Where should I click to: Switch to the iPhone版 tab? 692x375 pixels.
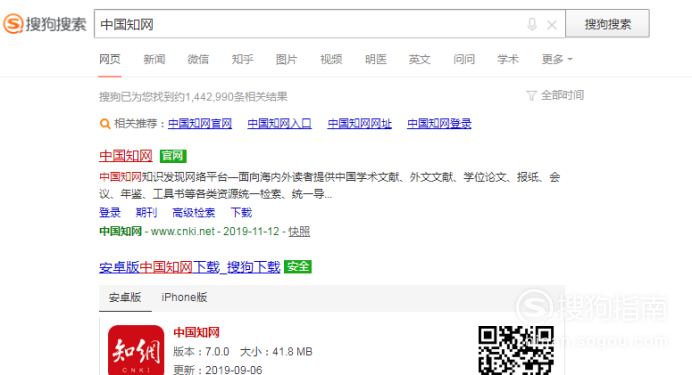(184, 298)
